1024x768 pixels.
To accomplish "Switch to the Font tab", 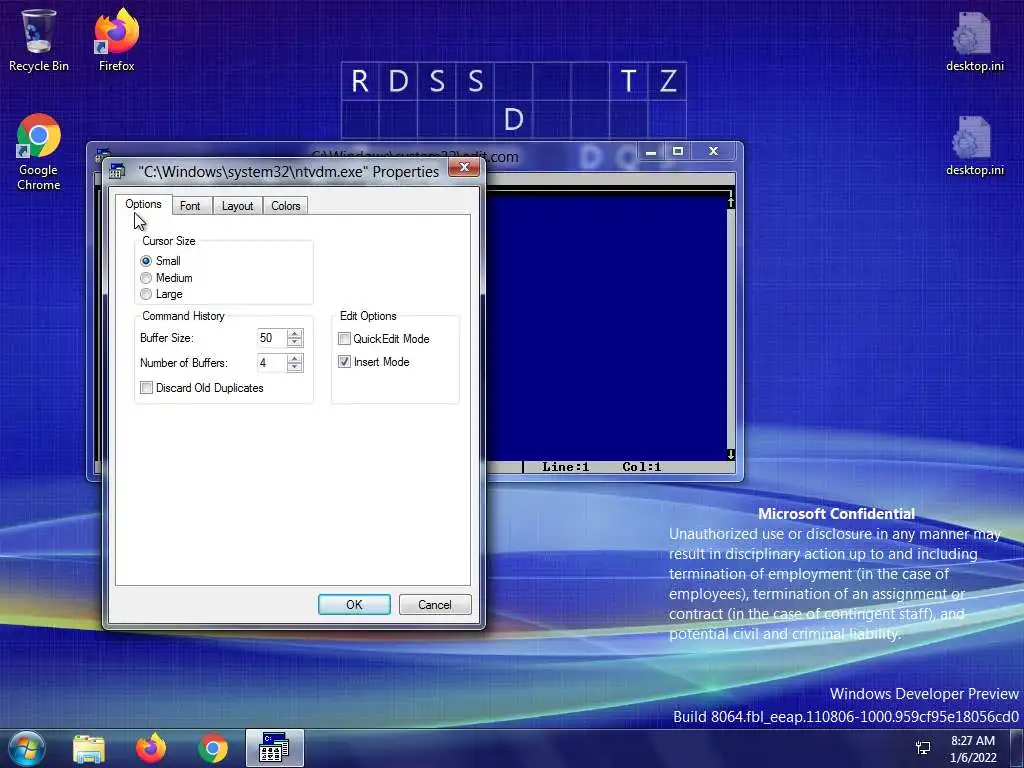I will tap(190, 206).
